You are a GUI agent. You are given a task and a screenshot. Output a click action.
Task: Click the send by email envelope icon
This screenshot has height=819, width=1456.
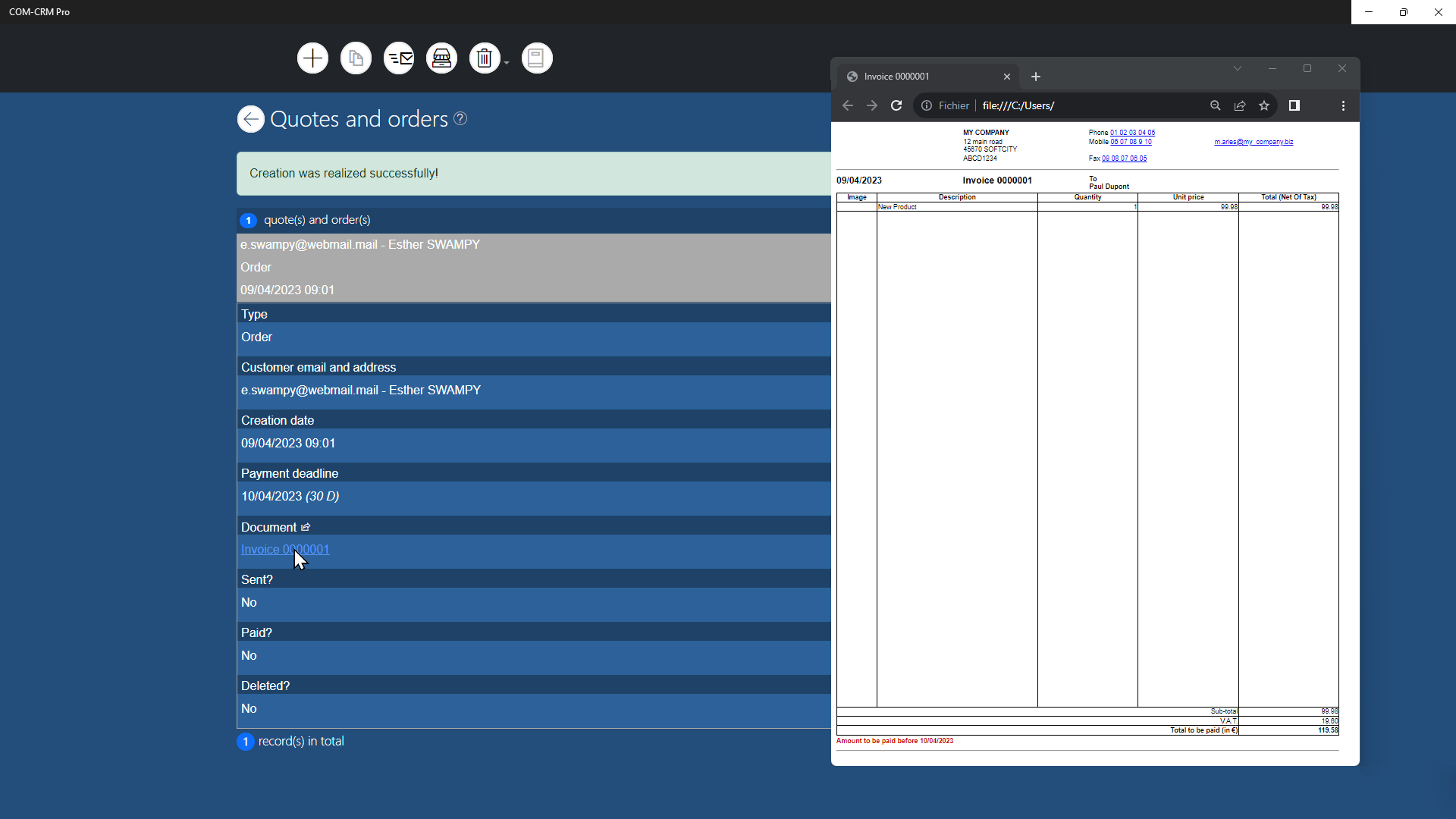(399, 58)
